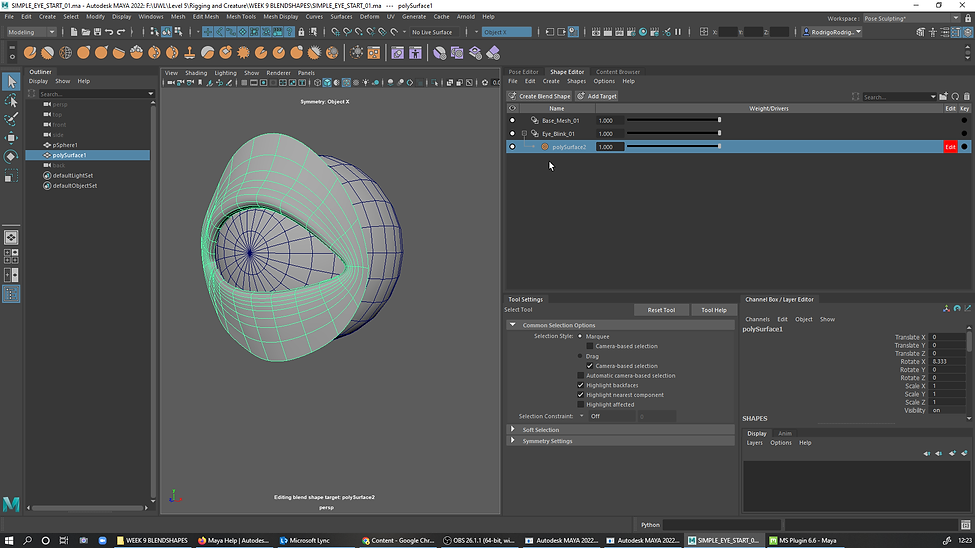Click the Redo arrow icon
Image resolution: width=975 pixels, height=548 pixels.
121,32
